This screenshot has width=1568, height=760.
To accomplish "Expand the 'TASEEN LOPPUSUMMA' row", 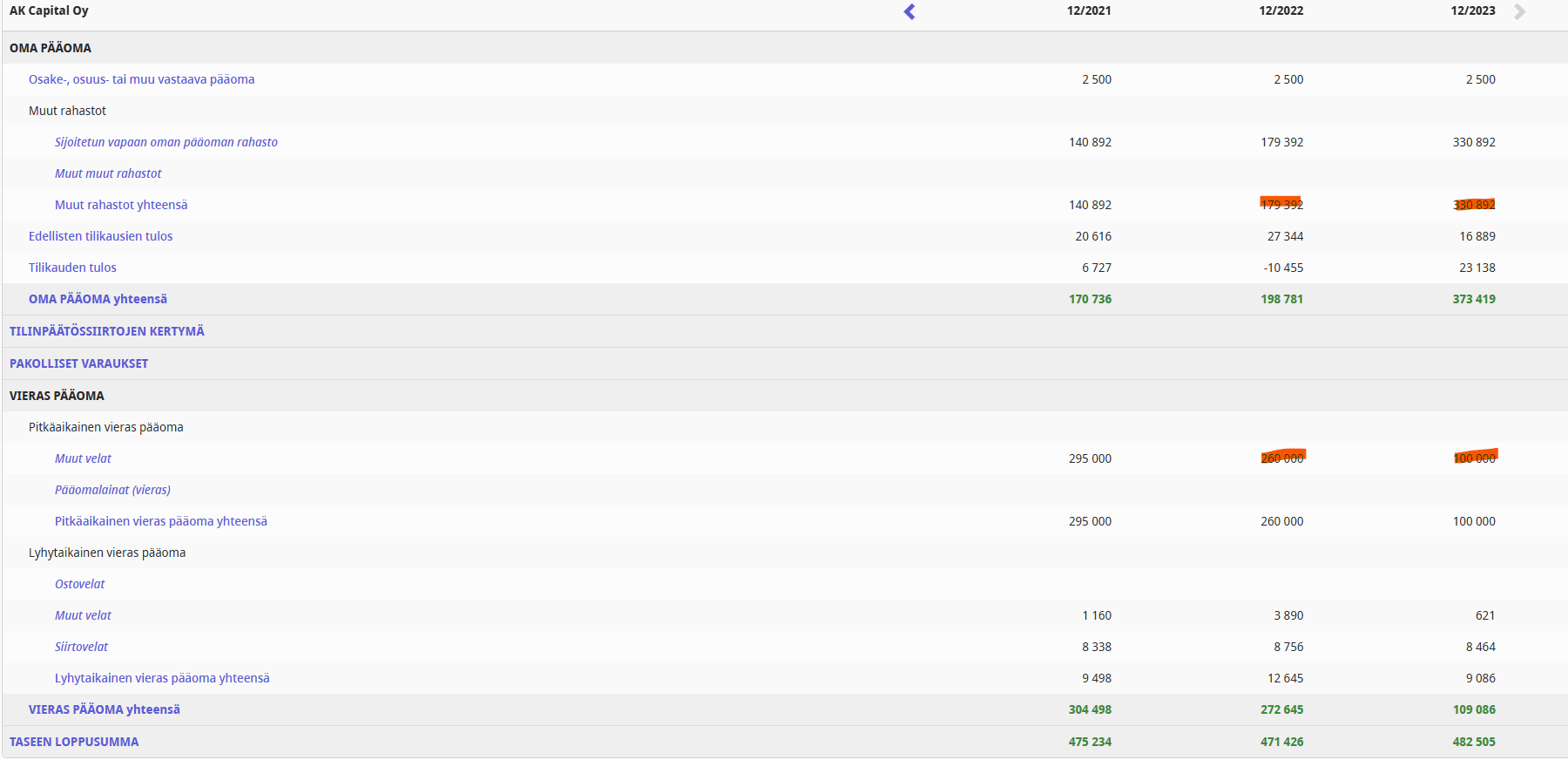I will [74, 742].
